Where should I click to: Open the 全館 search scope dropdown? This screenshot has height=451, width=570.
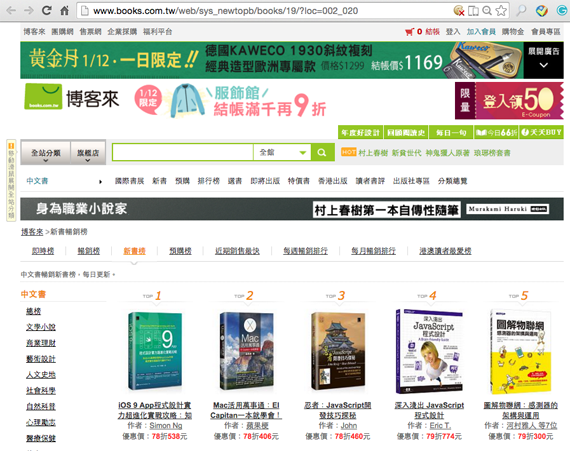point(282,152)
